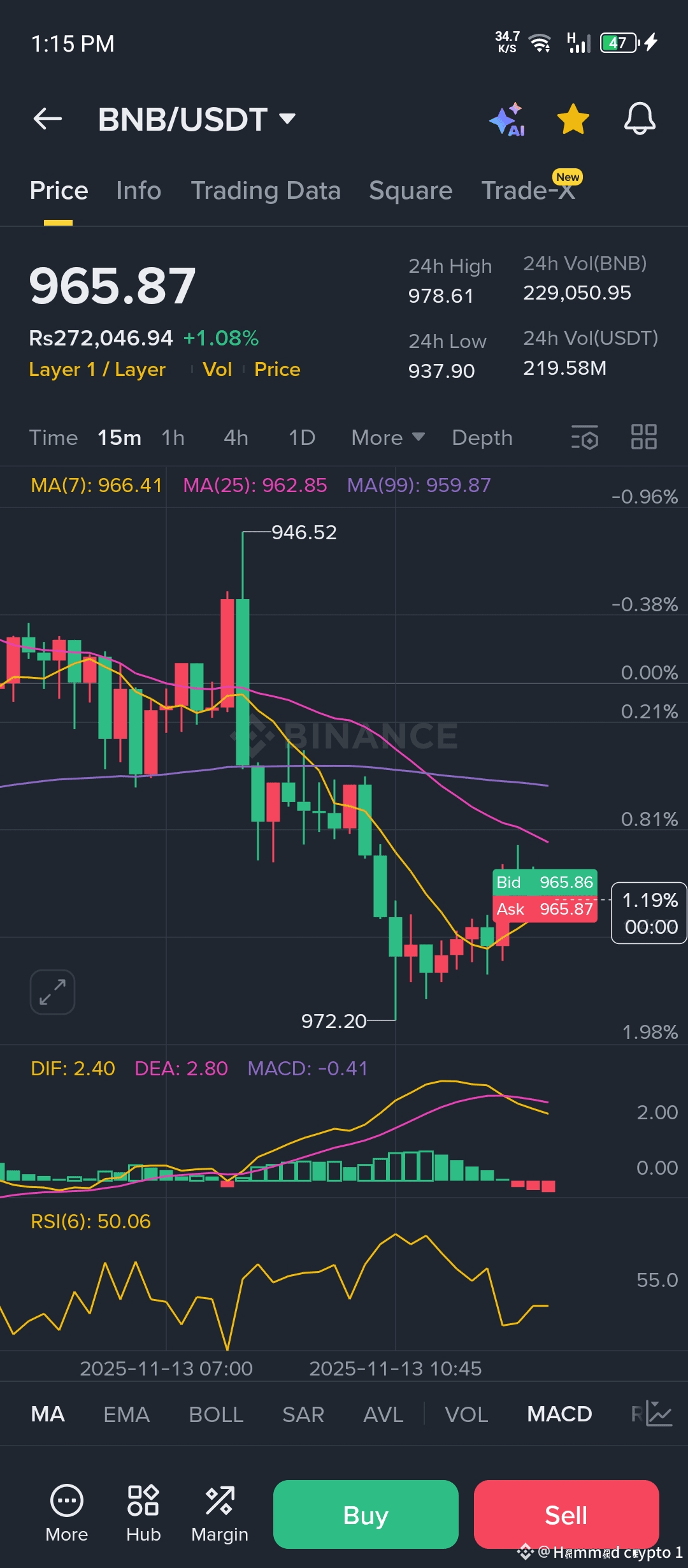Toggle the SAR indicator

click(x=303, y=1414)
